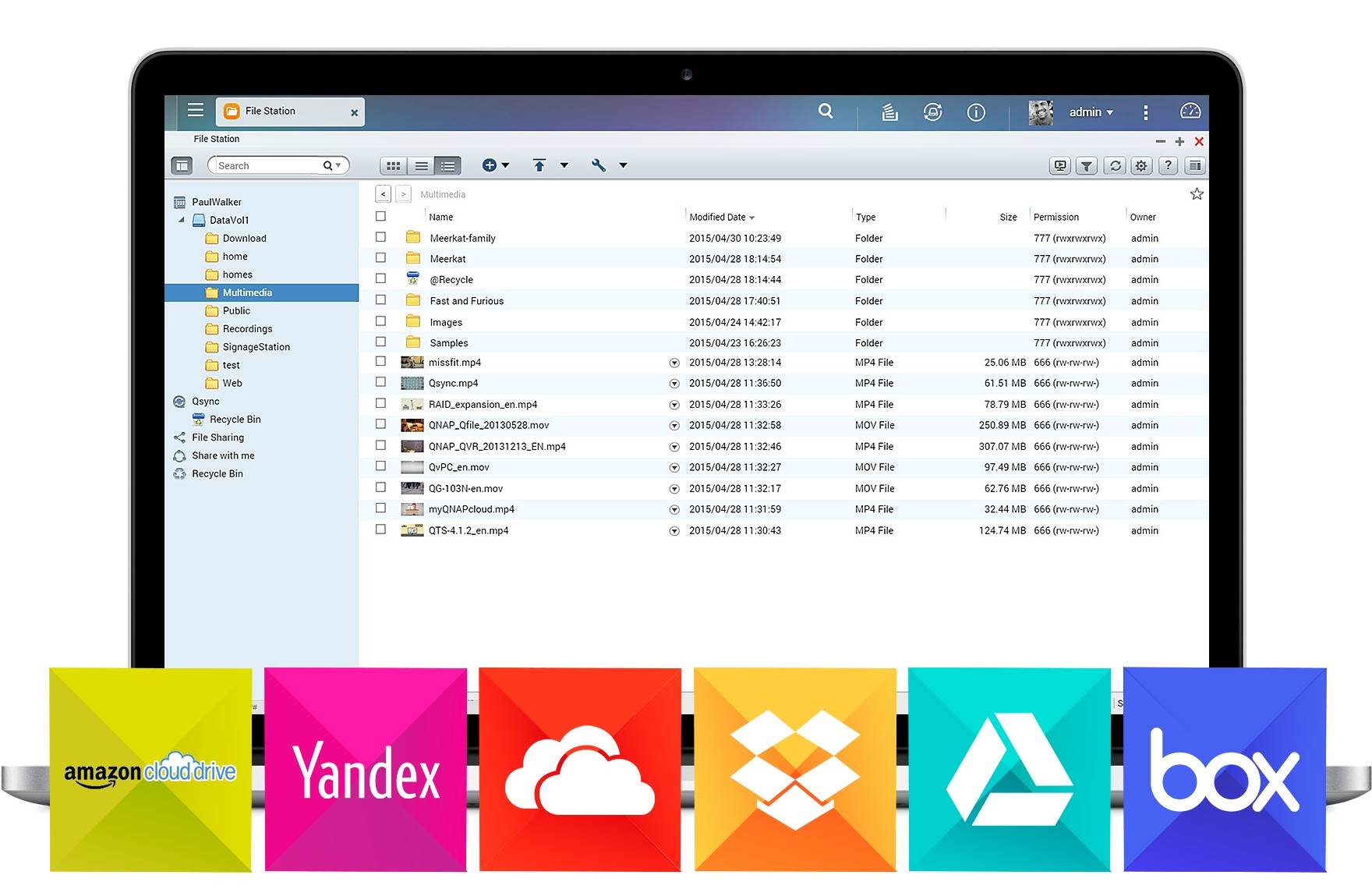
Task: Open the Fast and Furious folder
Action: (x=466, y=301)
